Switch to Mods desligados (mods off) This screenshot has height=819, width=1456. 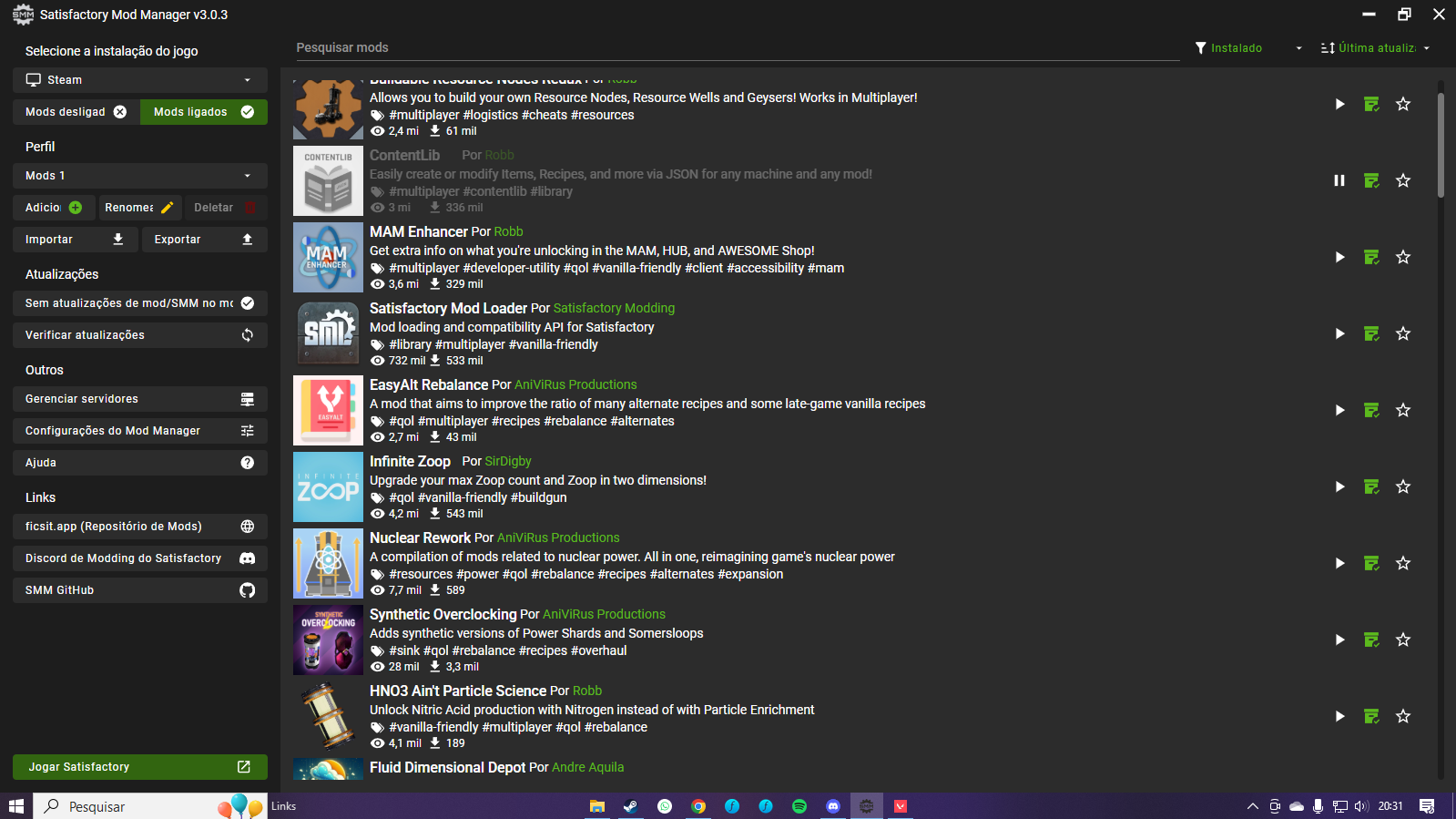click(76, 112)
